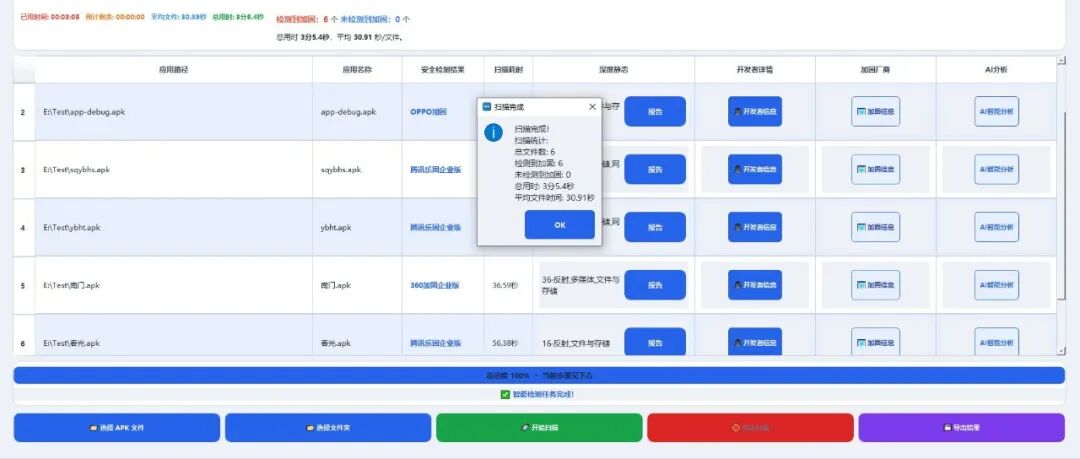Show 开发者信息 for ybht.apk
The height and width of the screenshot is (459, 1080).
[755, 227]
